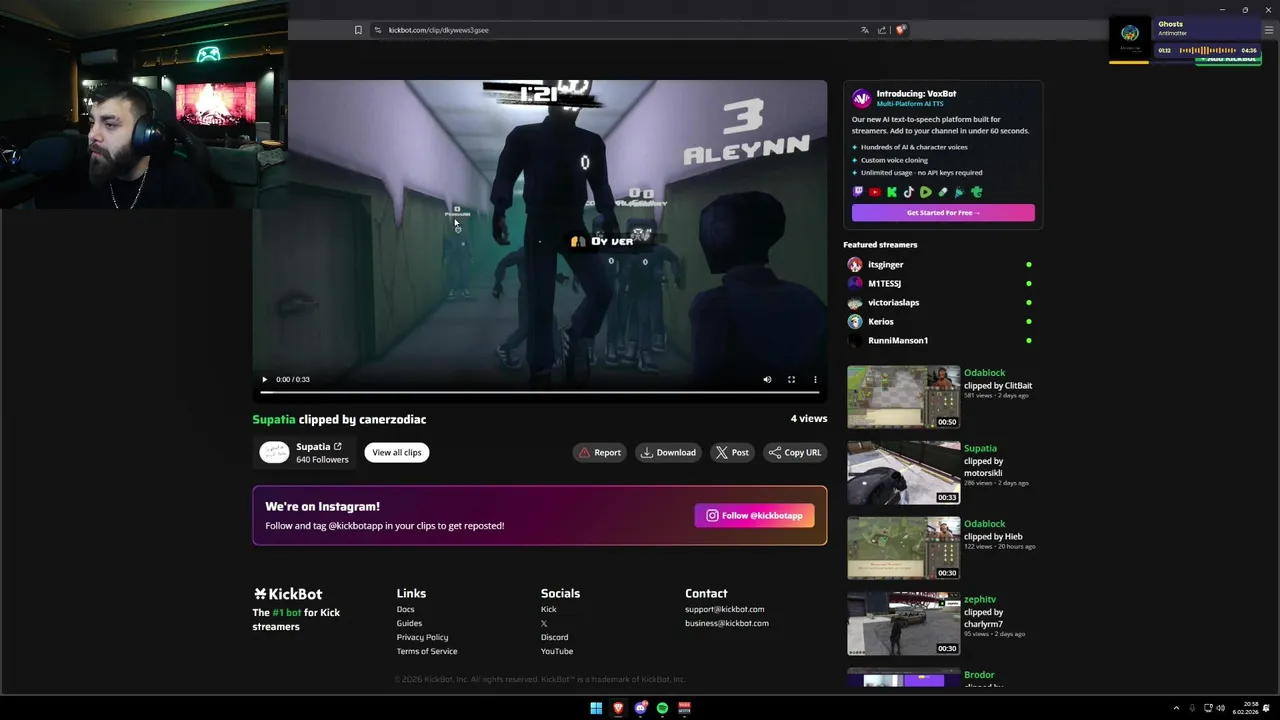This screenshot has height=720, width=1280.
Task: Download the clip
Action: [x=668, y=453]
